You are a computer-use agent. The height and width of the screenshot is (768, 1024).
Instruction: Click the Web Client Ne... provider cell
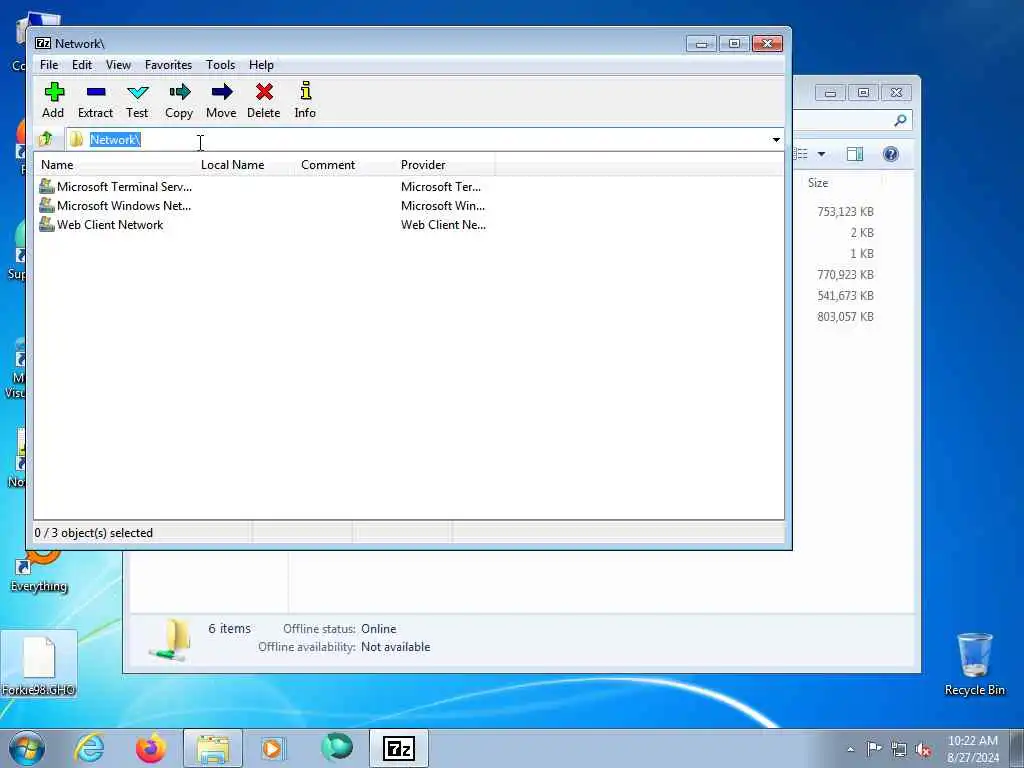(443, 225)
